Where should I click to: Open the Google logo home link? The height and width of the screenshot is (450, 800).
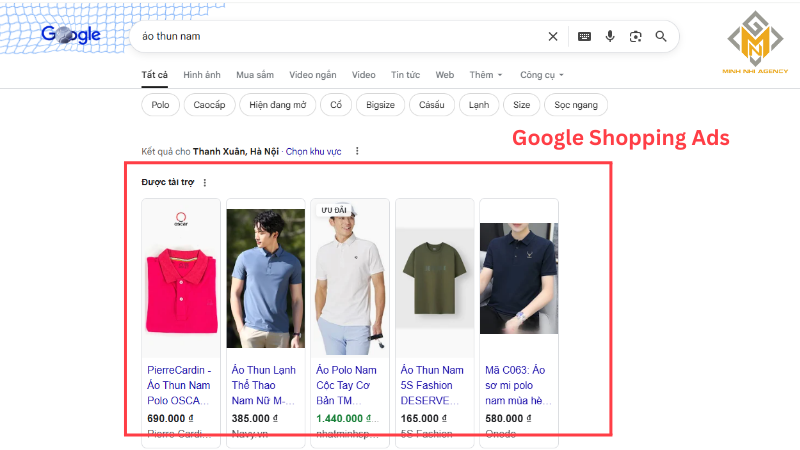click(71, 35)
